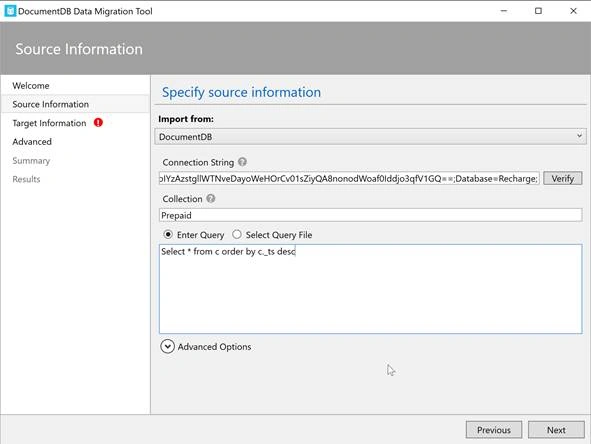Image resolution: width=591 pixels, height=444 pixels.
Task: Focus the Connection String input field
Action: click(349, 178)
